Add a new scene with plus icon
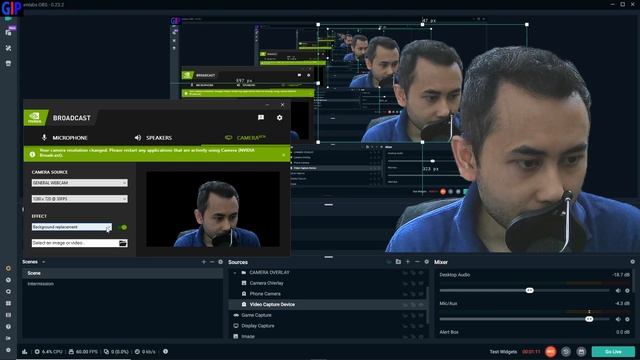The image size is (640, 360). click(204, 262)
